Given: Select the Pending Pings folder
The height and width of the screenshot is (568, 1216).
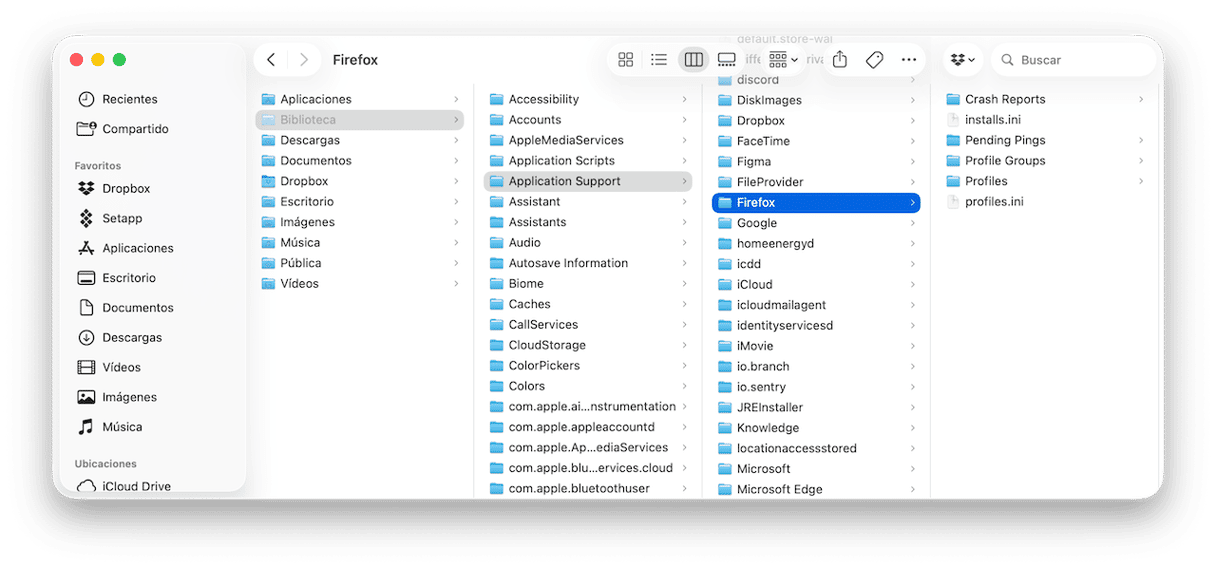Looking at the screenshot, I should (1044, 140).
